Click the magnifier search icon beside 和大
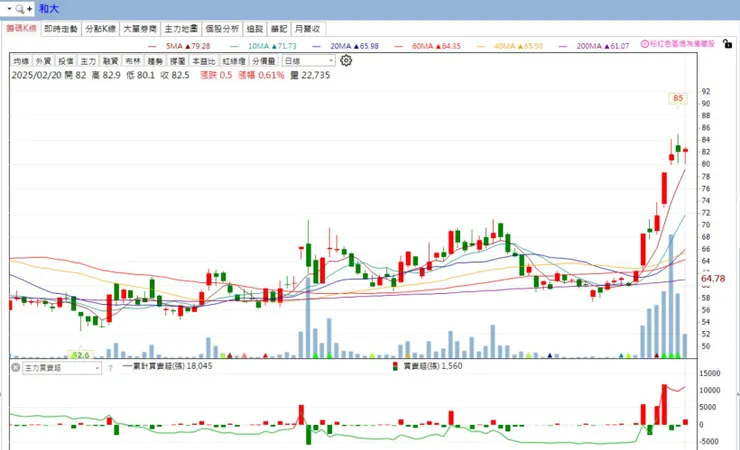The height and width of the screenshot is (450, 740). [x=20, y=8]
